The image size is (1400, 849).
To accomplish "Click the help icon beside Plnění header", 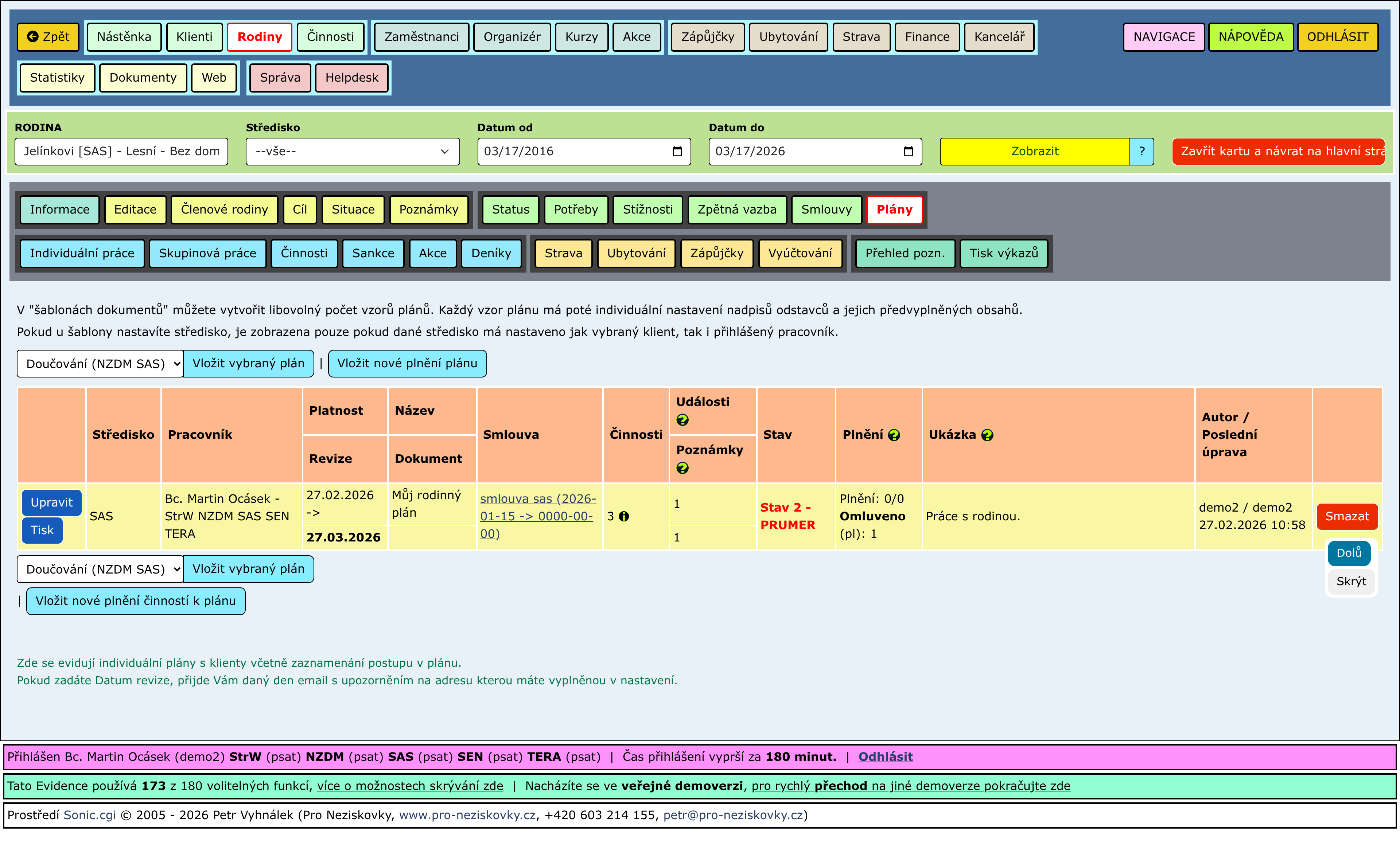I will point(894,435).
